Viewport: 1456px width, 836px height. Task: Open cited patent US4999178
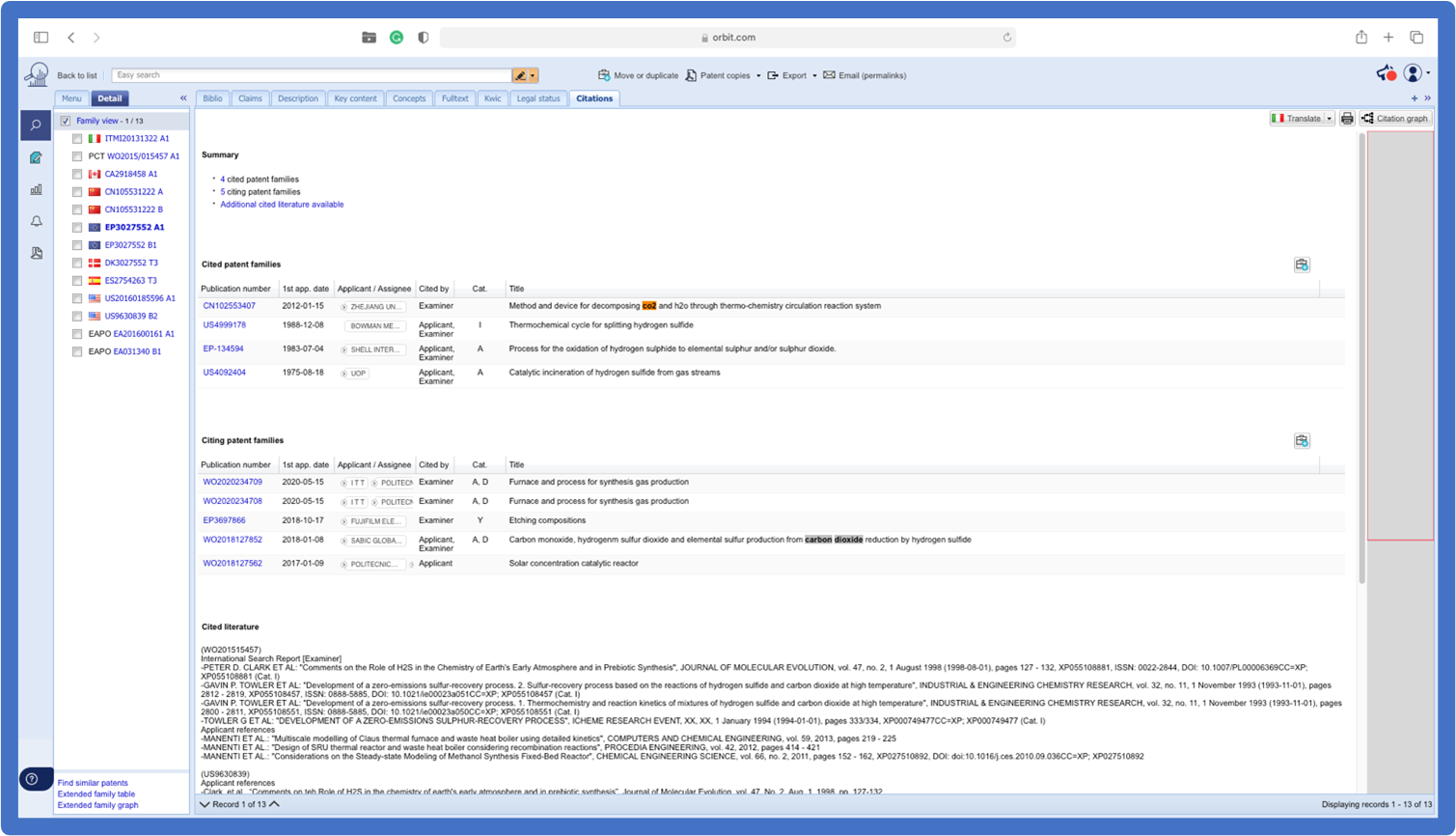pyautogui.click(x=224, y=325)
